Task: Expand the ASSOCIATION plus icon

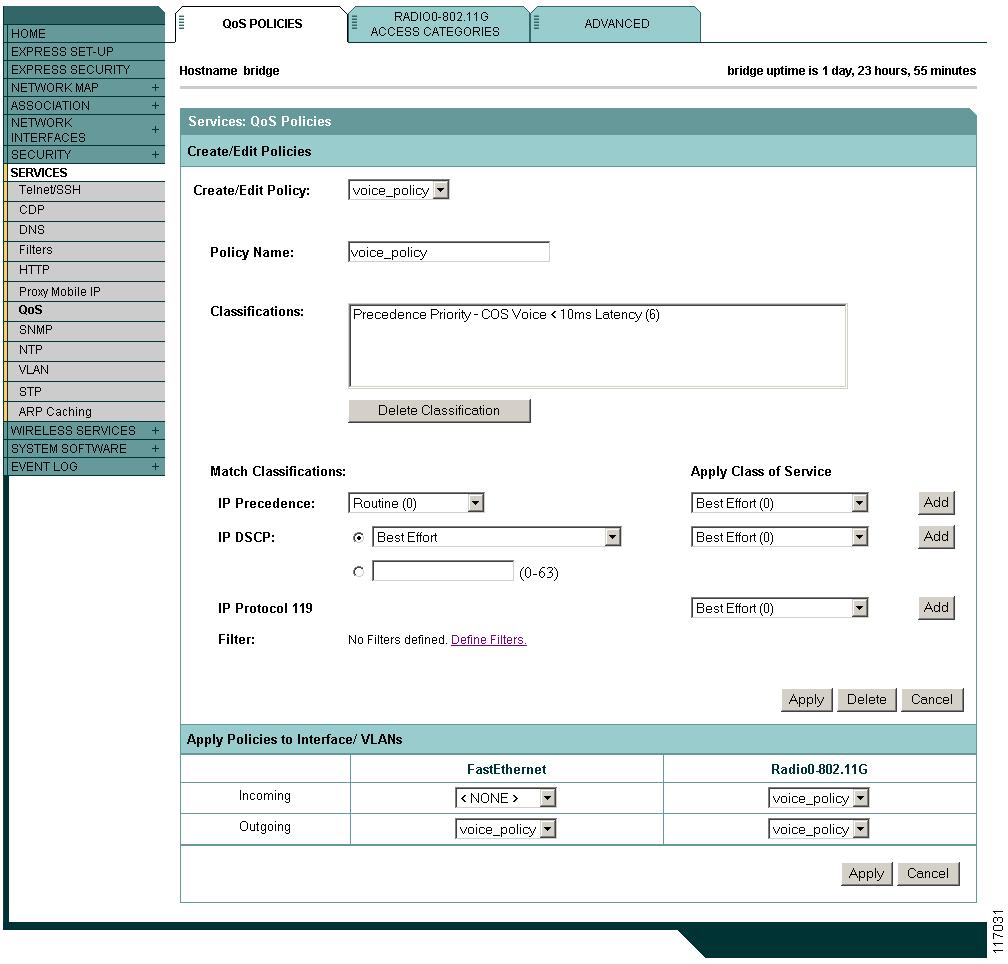Action: [155, 105]
